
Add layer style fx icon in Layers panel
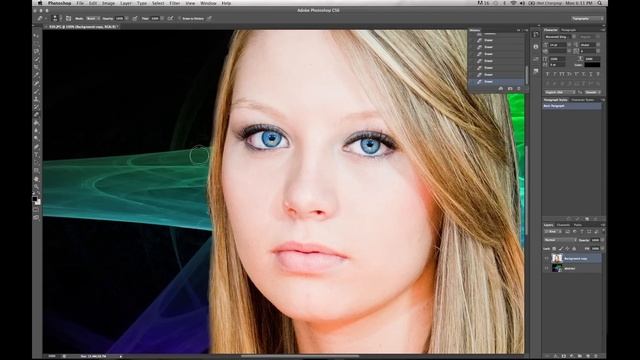click(x=555, y=356)
